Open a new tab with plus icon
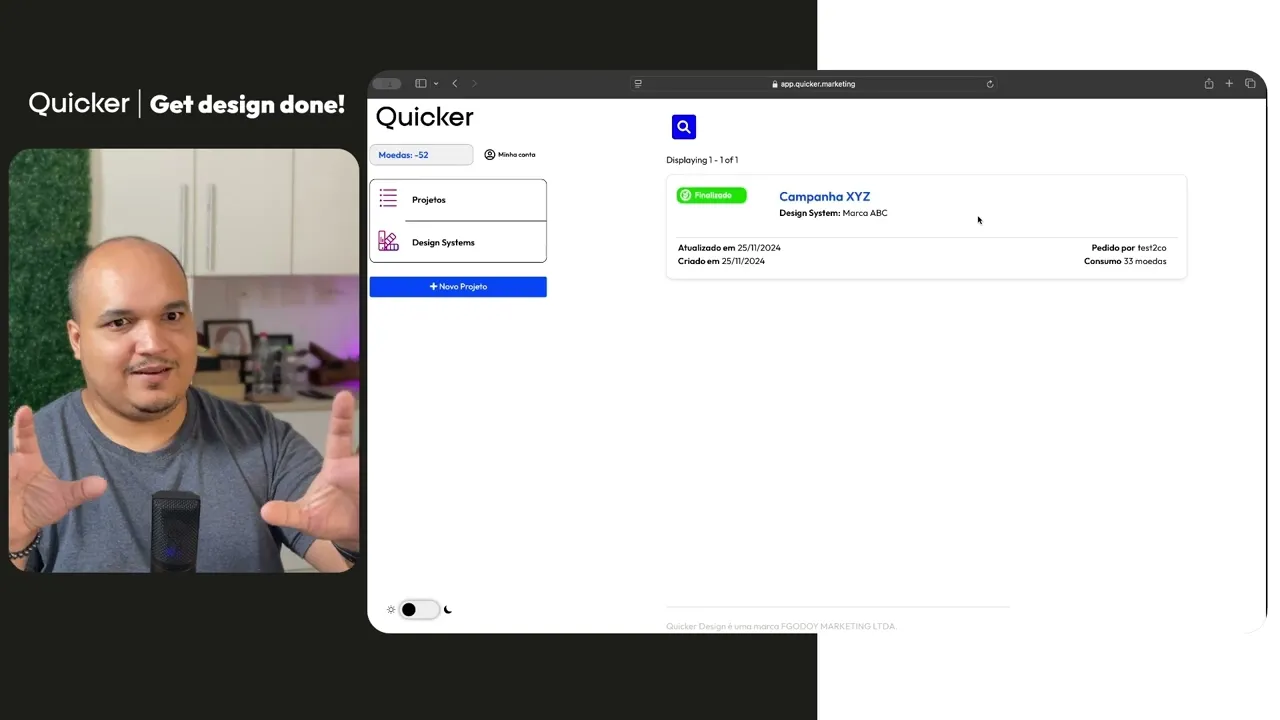Screen dimensions: 1280x720 [x=1229, y=84]
